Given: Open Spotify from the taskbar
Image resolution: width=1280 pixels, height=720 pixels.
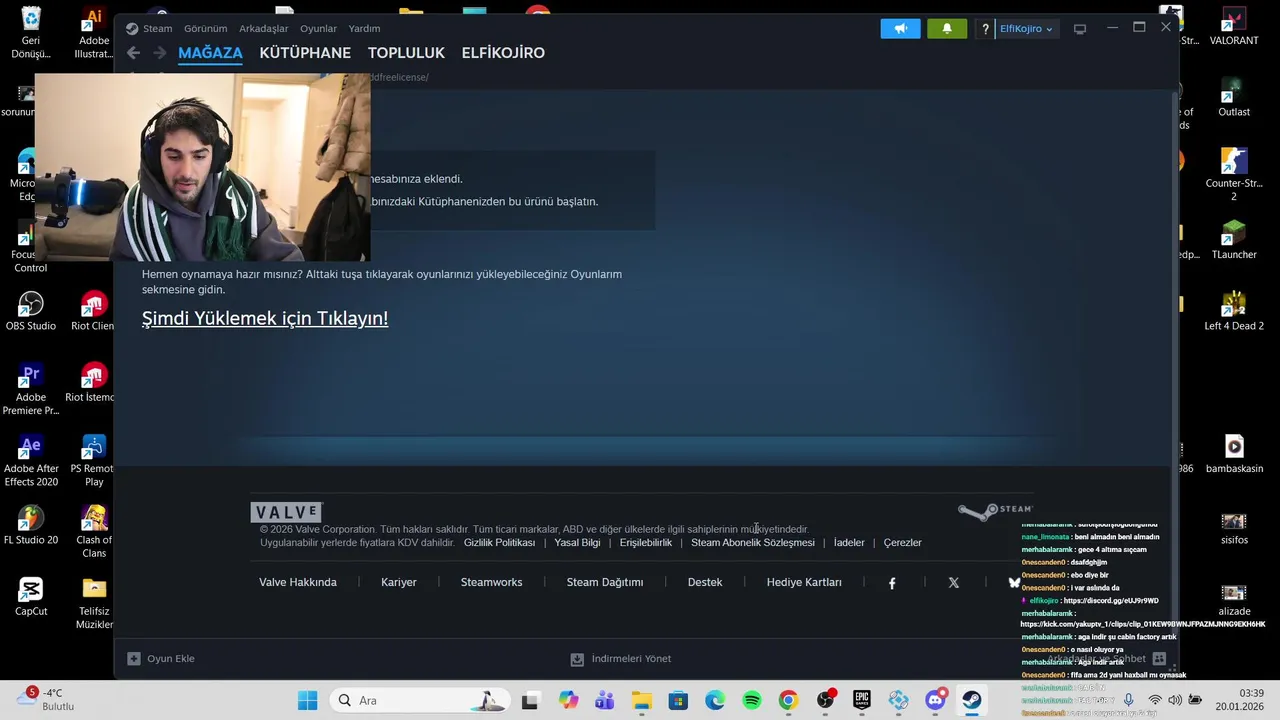Looking at the screenshot, I should click(752, 700).
